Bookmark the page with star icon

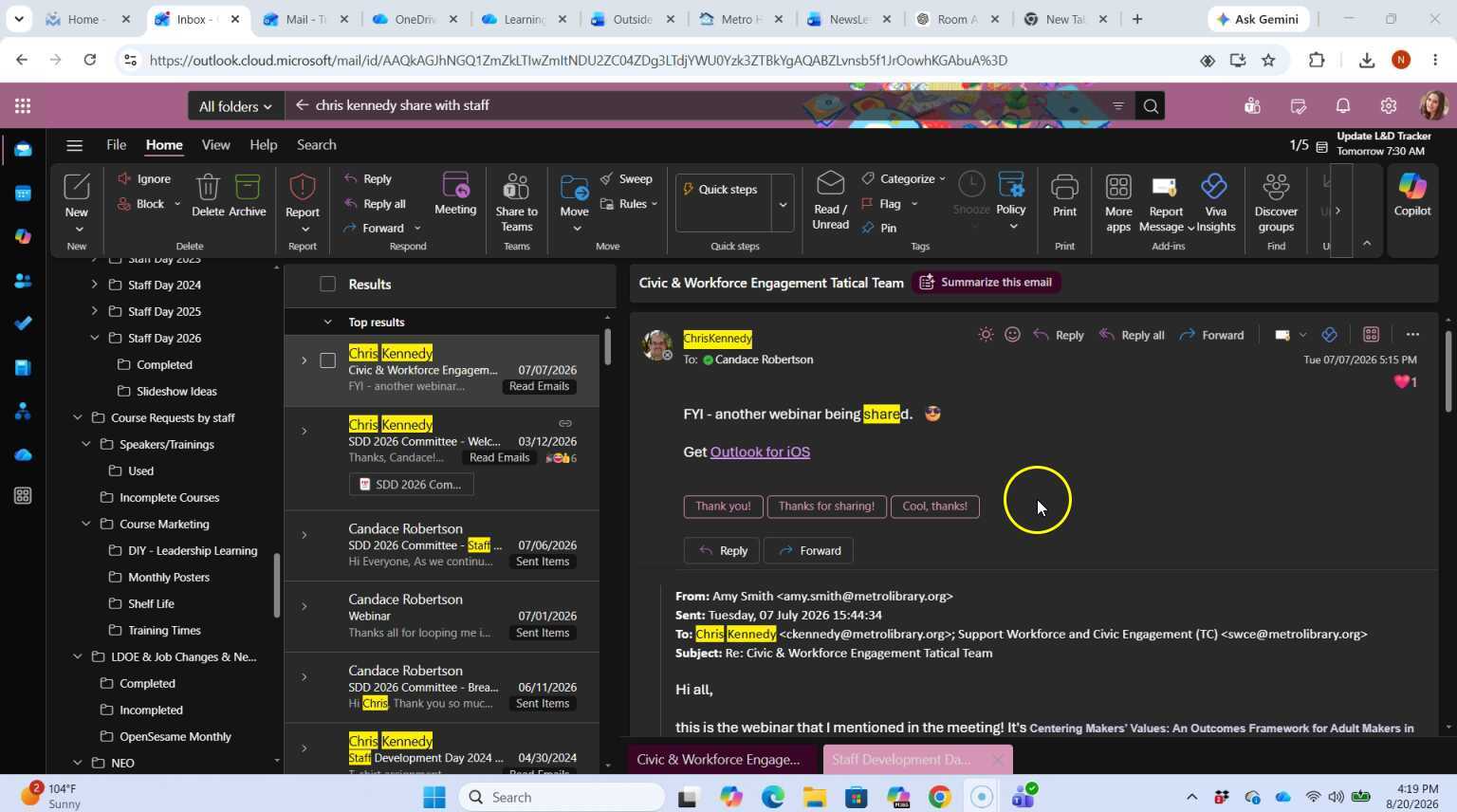(1268, 60)
